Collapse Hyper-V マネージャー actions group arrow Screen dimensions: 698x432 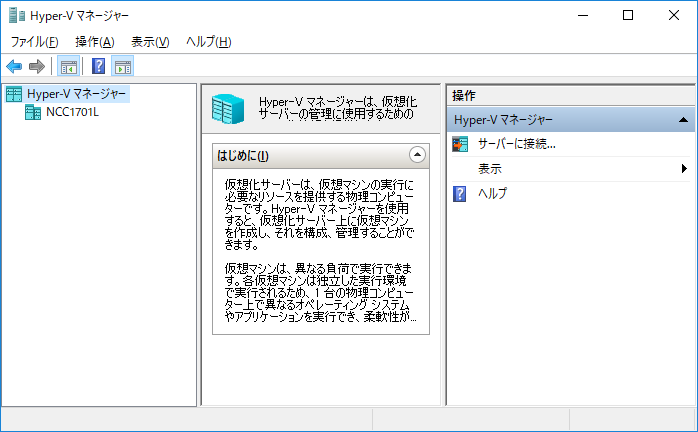click(683, 120)
